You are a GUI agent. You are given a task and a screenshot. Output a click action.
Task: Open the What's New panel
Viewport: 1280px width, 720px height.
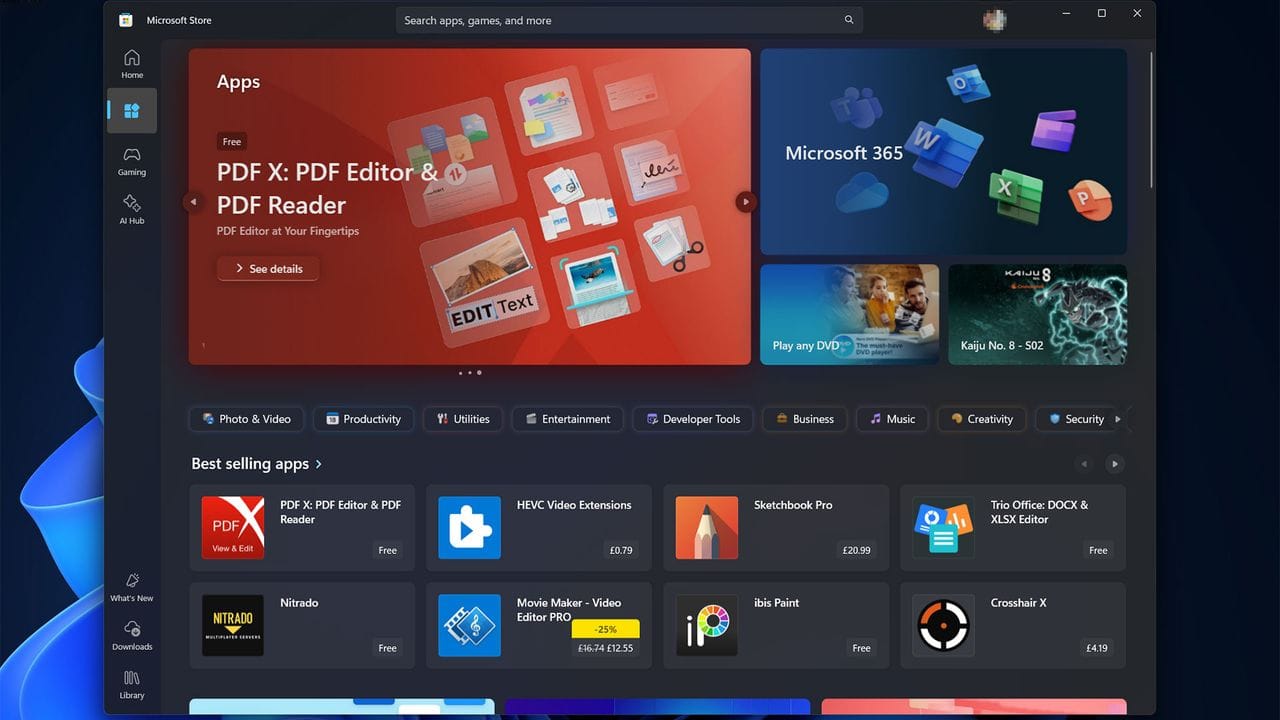click(x=131, y=589)
